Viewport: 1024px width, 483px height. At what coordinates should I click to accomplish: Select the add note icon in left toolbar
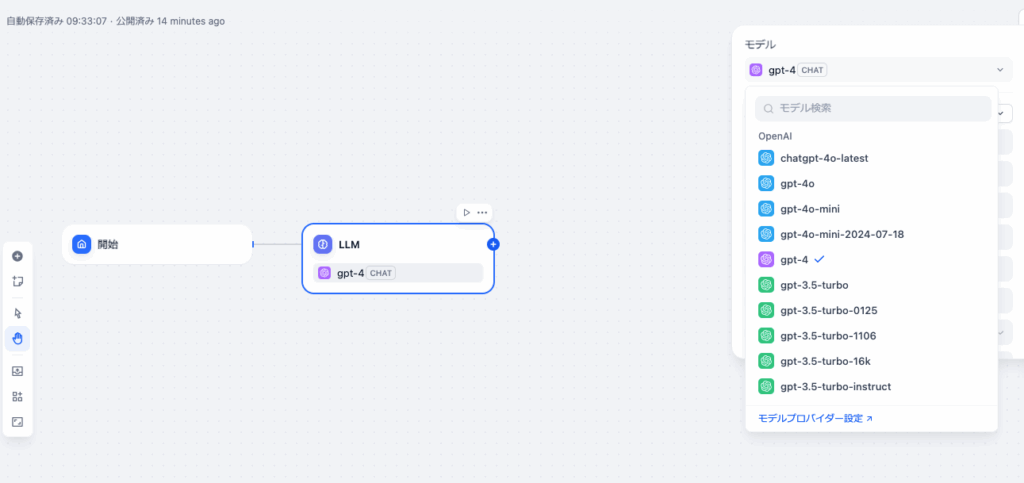[x=18, y=281]
